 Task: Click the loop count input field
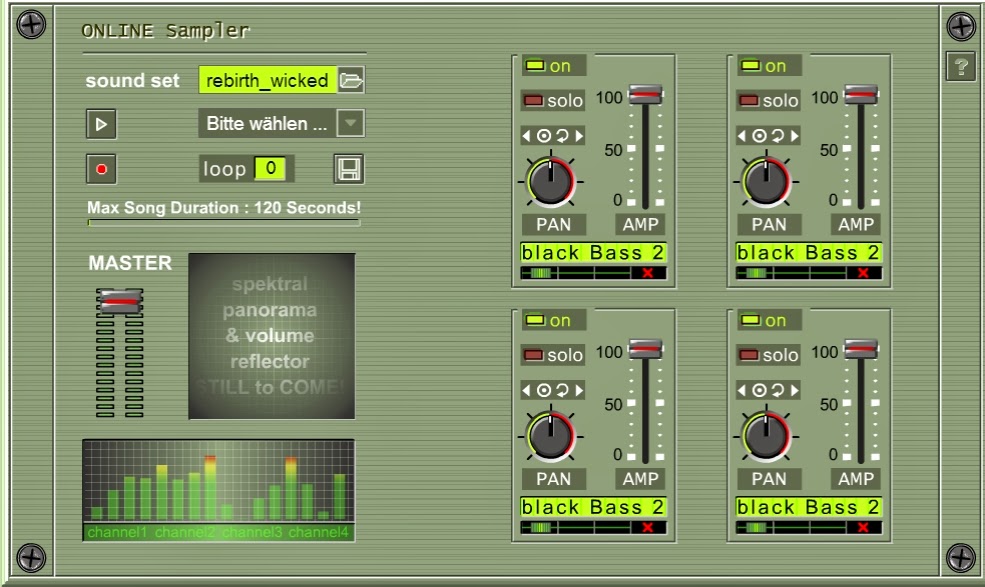pyautogui.click(x=271, y=169)
